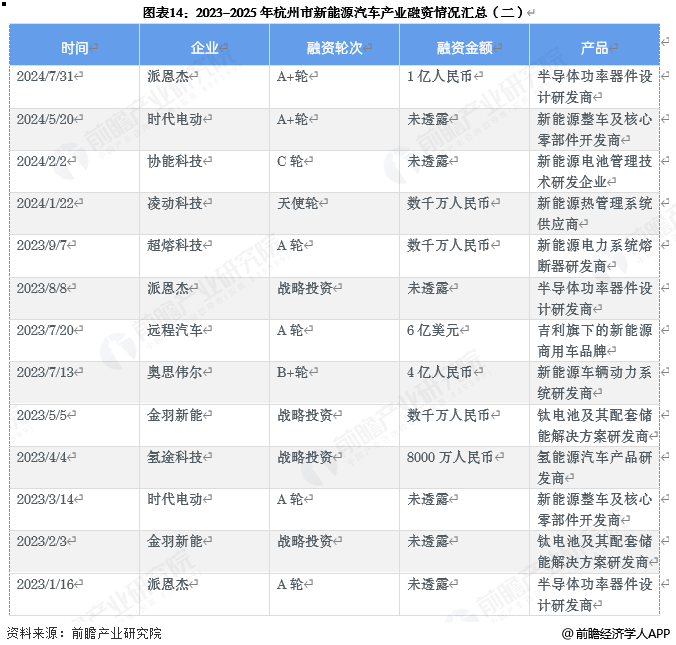Viewport: 676px width, 645px height.
Task: Select the 产品 column header
Action: [x=594, y=47]
